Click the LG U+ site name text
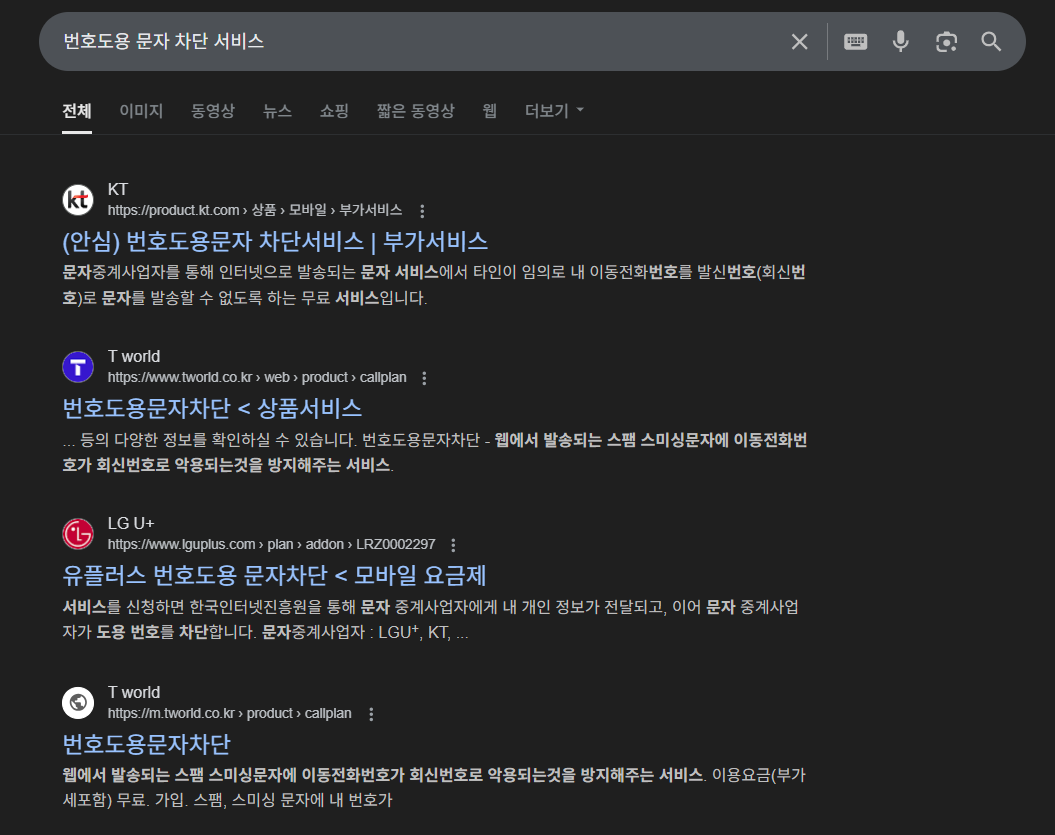 131,523
